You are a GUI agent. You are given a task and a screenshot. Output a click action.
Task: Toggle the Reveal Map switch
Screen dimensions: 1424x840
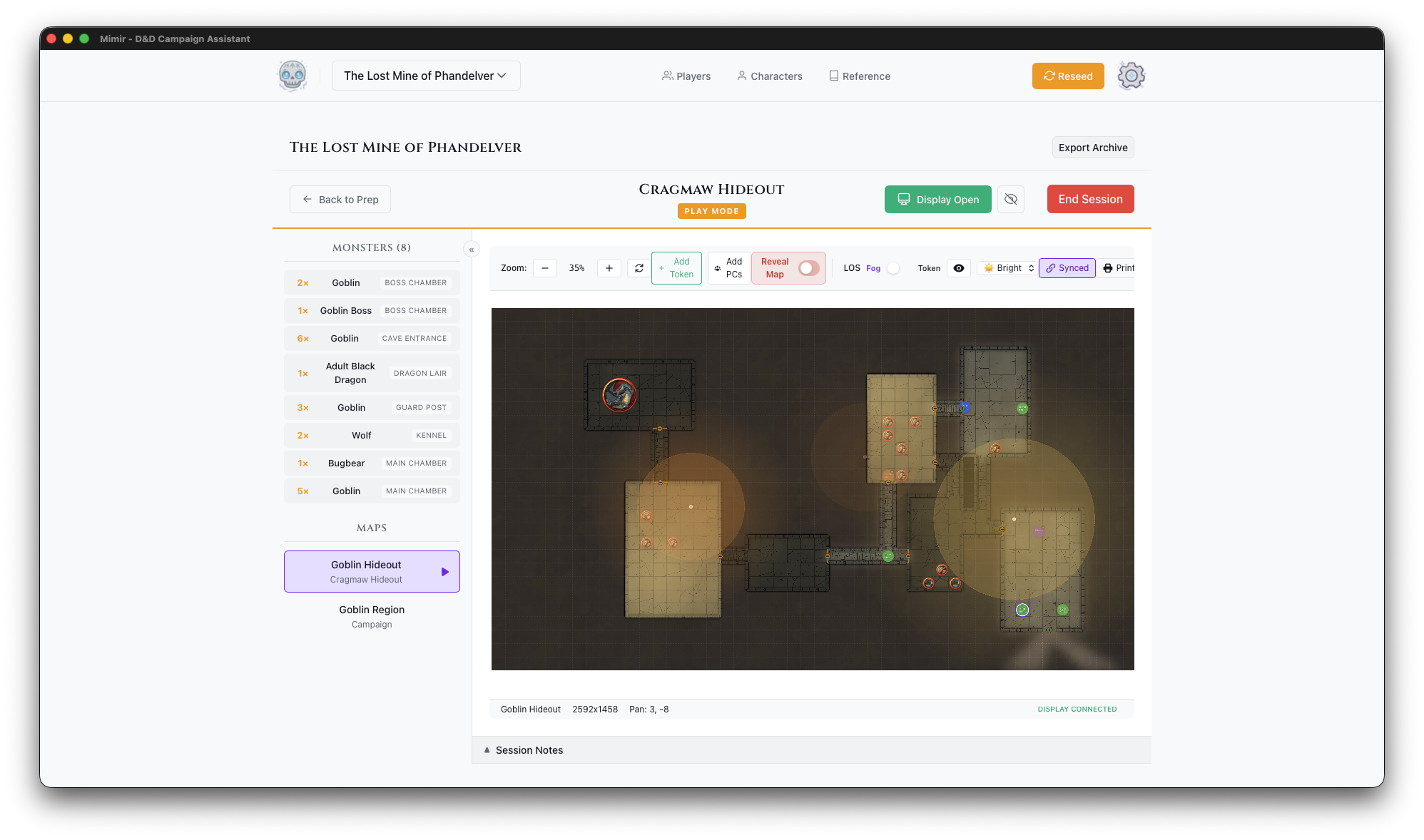808,268
